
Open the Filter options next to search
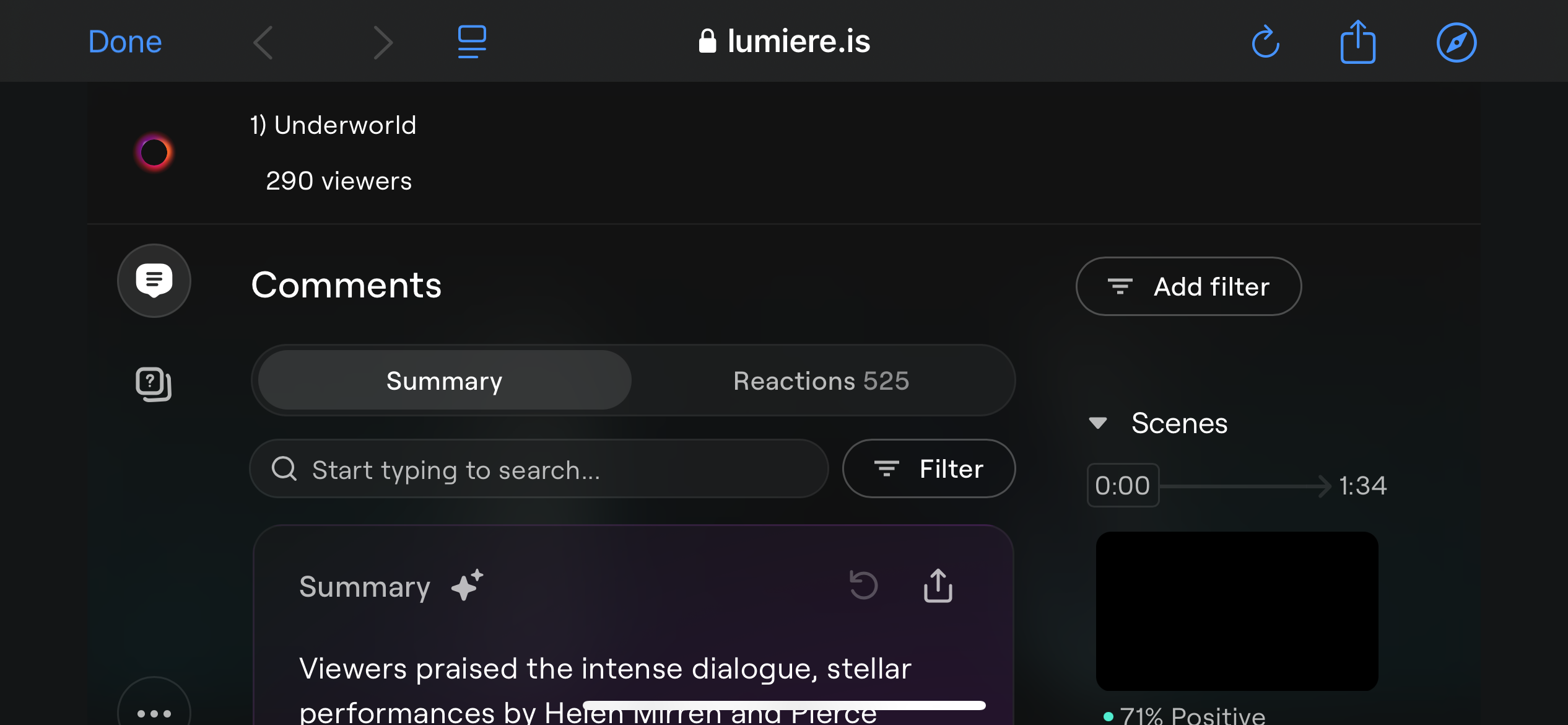pyautogui.click(x=928, y=469)
